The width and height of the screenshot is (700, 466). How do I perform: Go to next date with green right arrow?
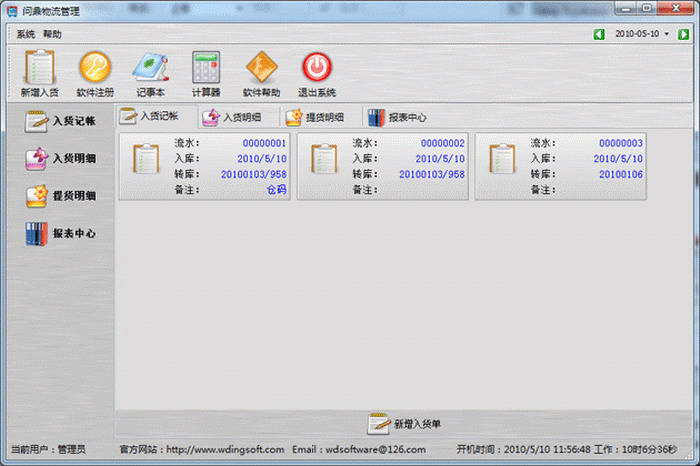pos(683,34)
